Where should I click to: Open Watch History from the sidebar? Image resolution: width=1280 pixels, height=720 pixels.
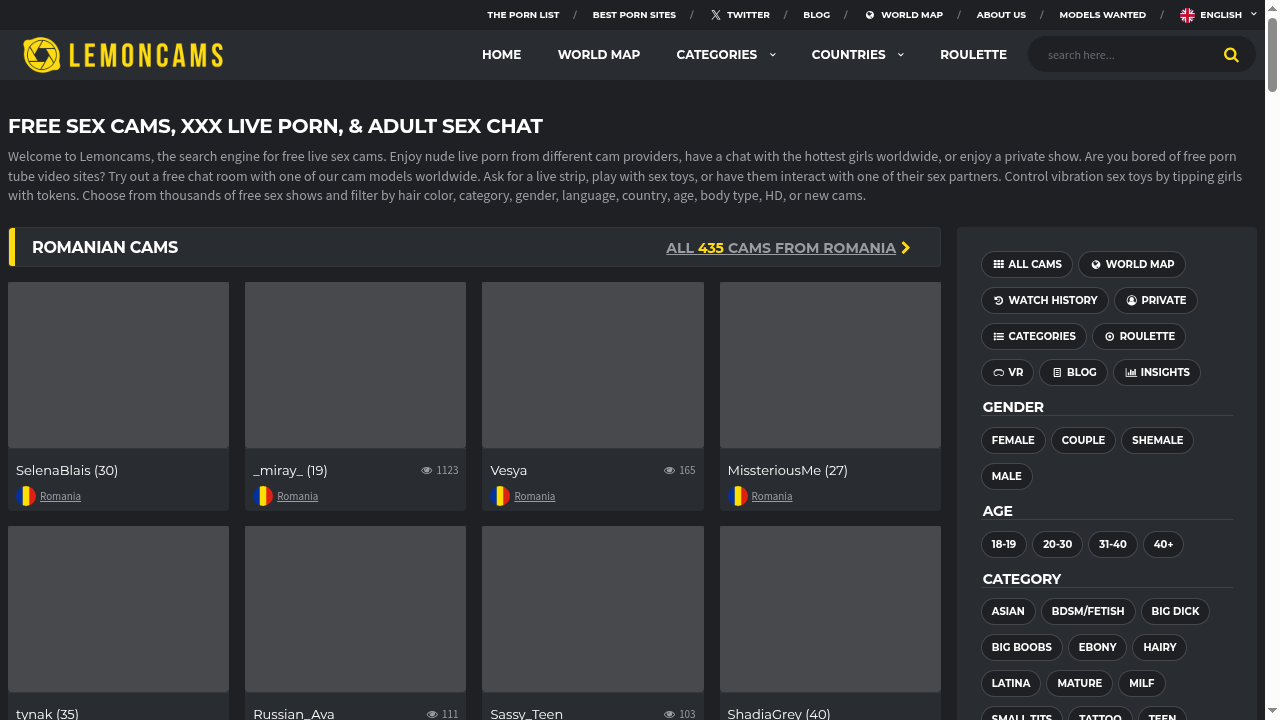1045,300
